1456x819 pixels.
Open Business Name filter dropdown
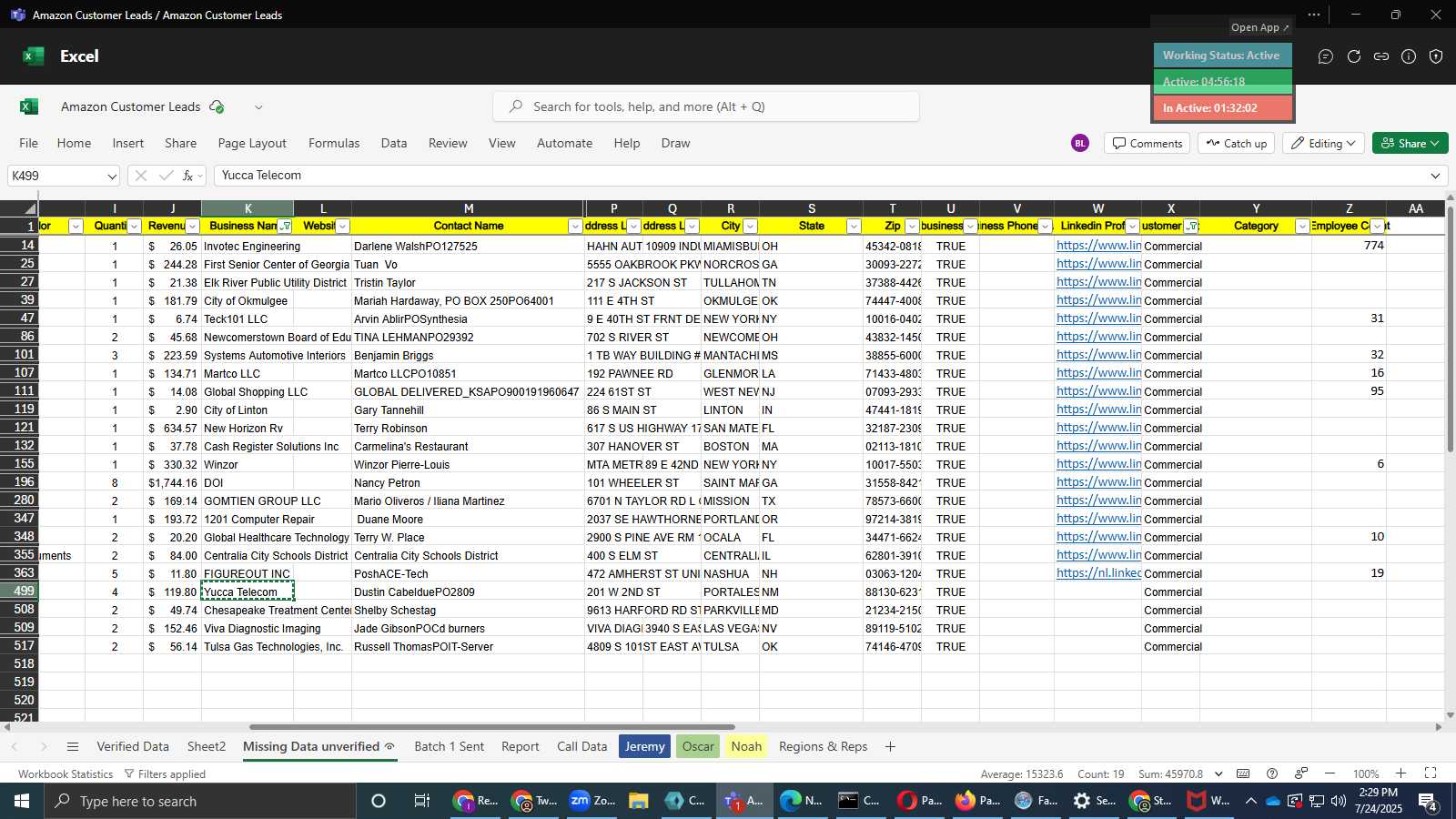click(286, 227)
